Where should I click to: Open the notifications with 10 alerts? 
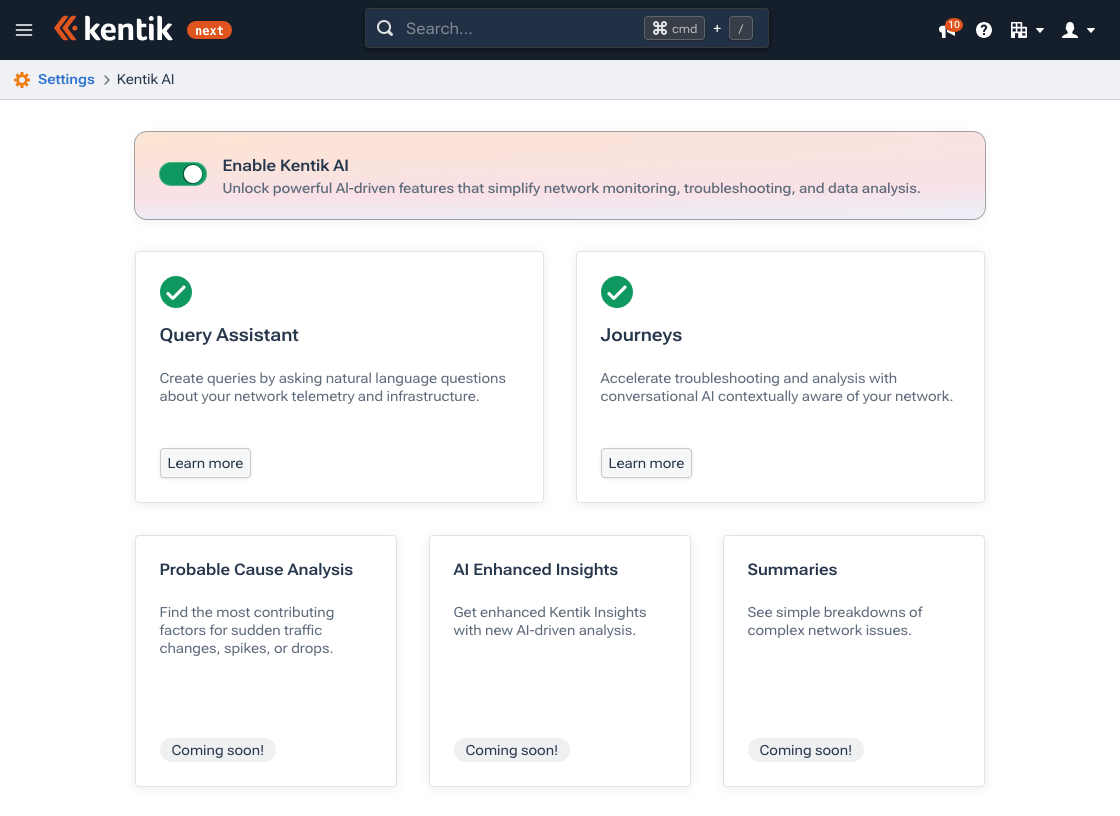(945, 30)
